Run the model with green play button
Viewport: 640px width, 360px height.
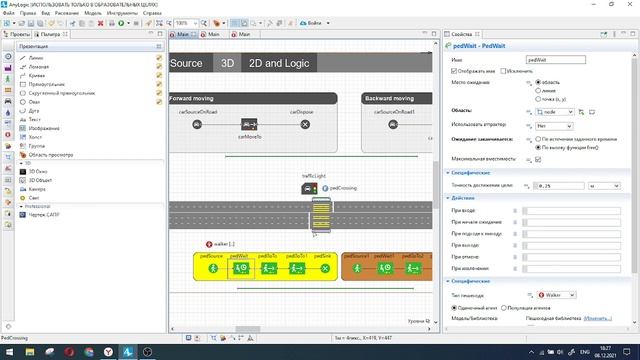[x=121, y=23]
